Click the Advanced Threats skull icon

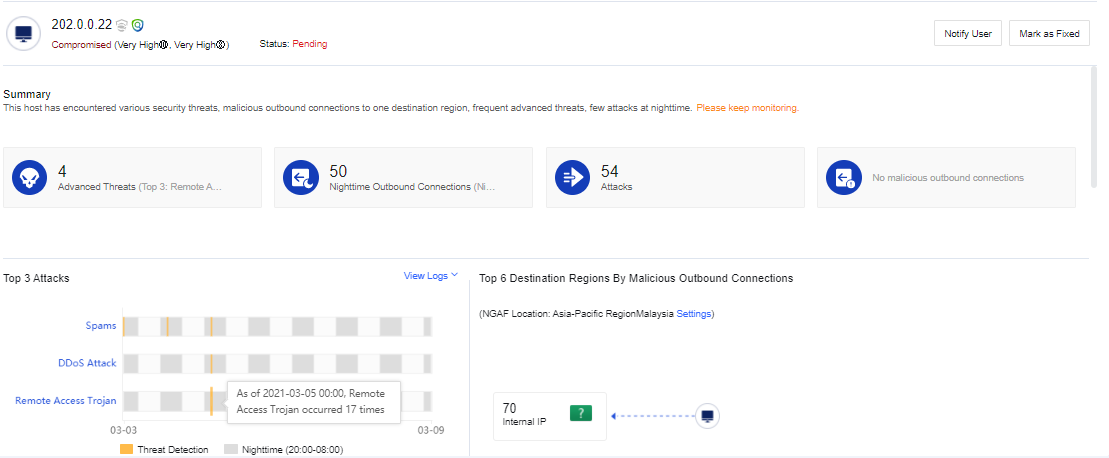point(29,178)
